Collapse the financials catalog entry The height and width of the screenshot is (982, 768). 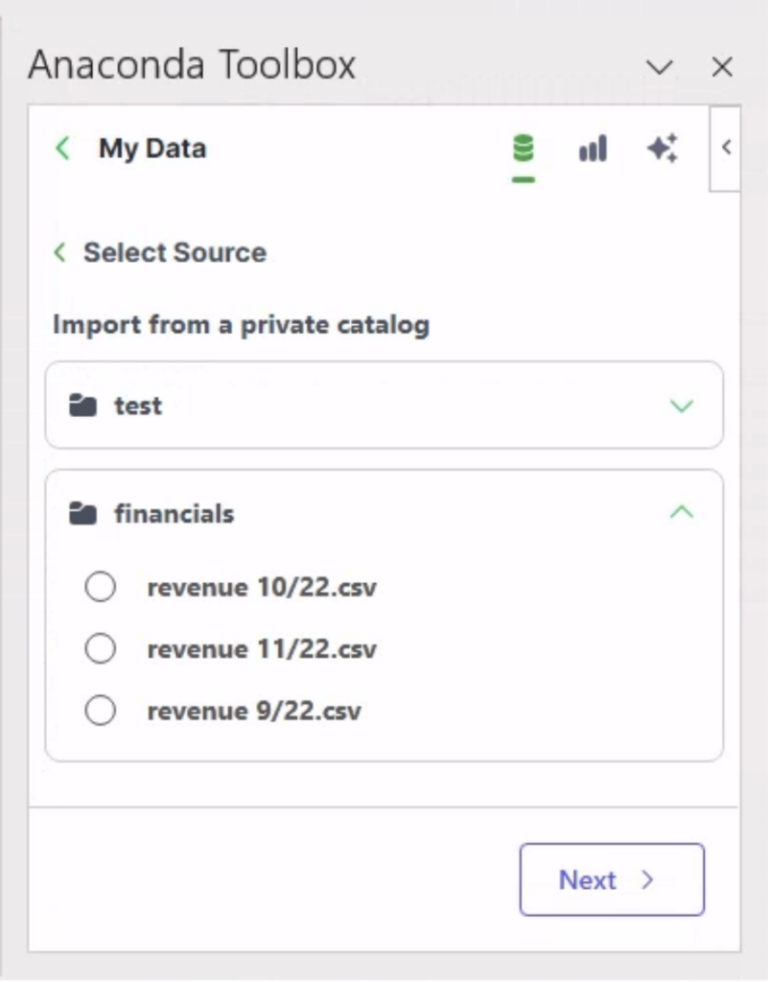(680, 512)
